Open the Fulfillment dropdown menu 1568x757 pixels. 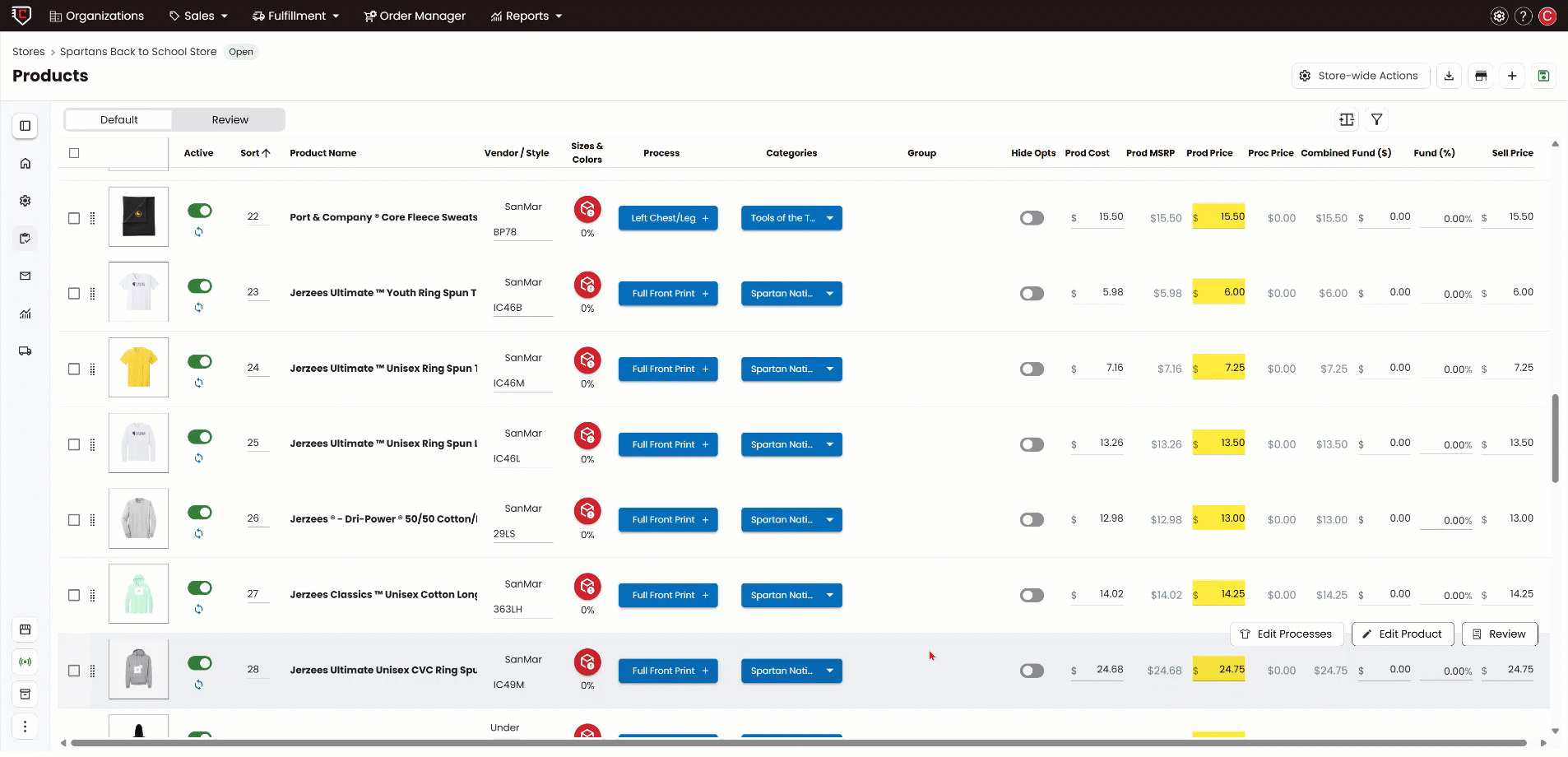click(296, 16)
